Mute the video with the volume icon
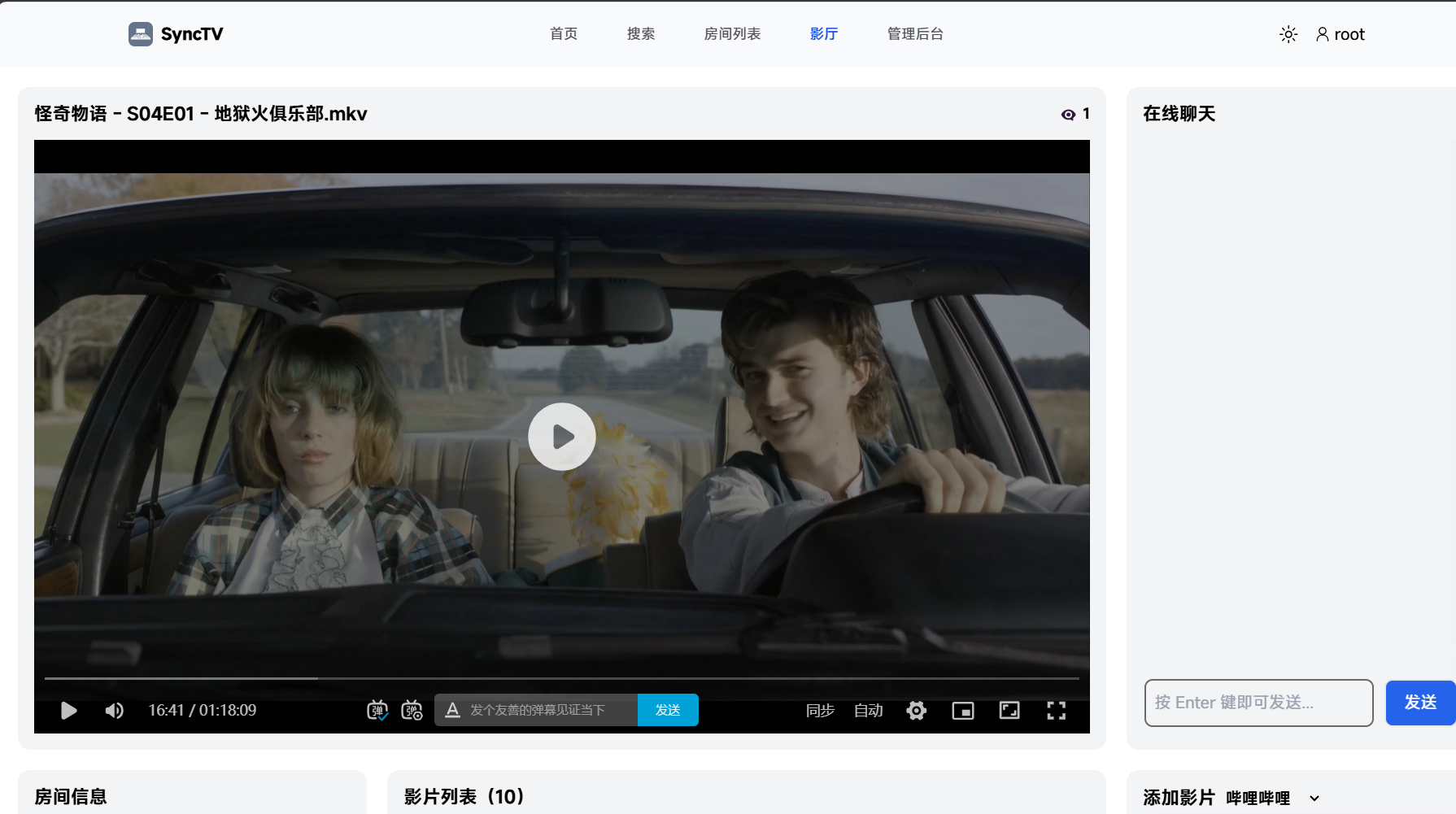The width and height of the screenshot is (1456, 814). click(x=115, y=711)
